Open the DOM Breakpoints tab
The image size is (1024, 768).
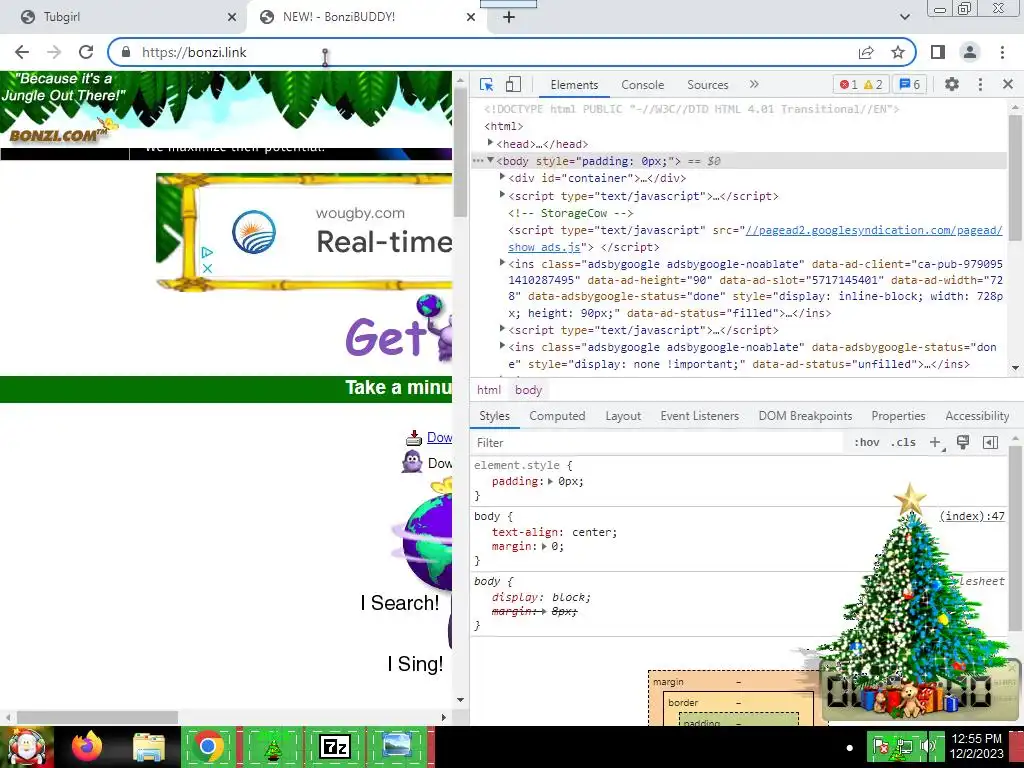click(x=805, y=416)
